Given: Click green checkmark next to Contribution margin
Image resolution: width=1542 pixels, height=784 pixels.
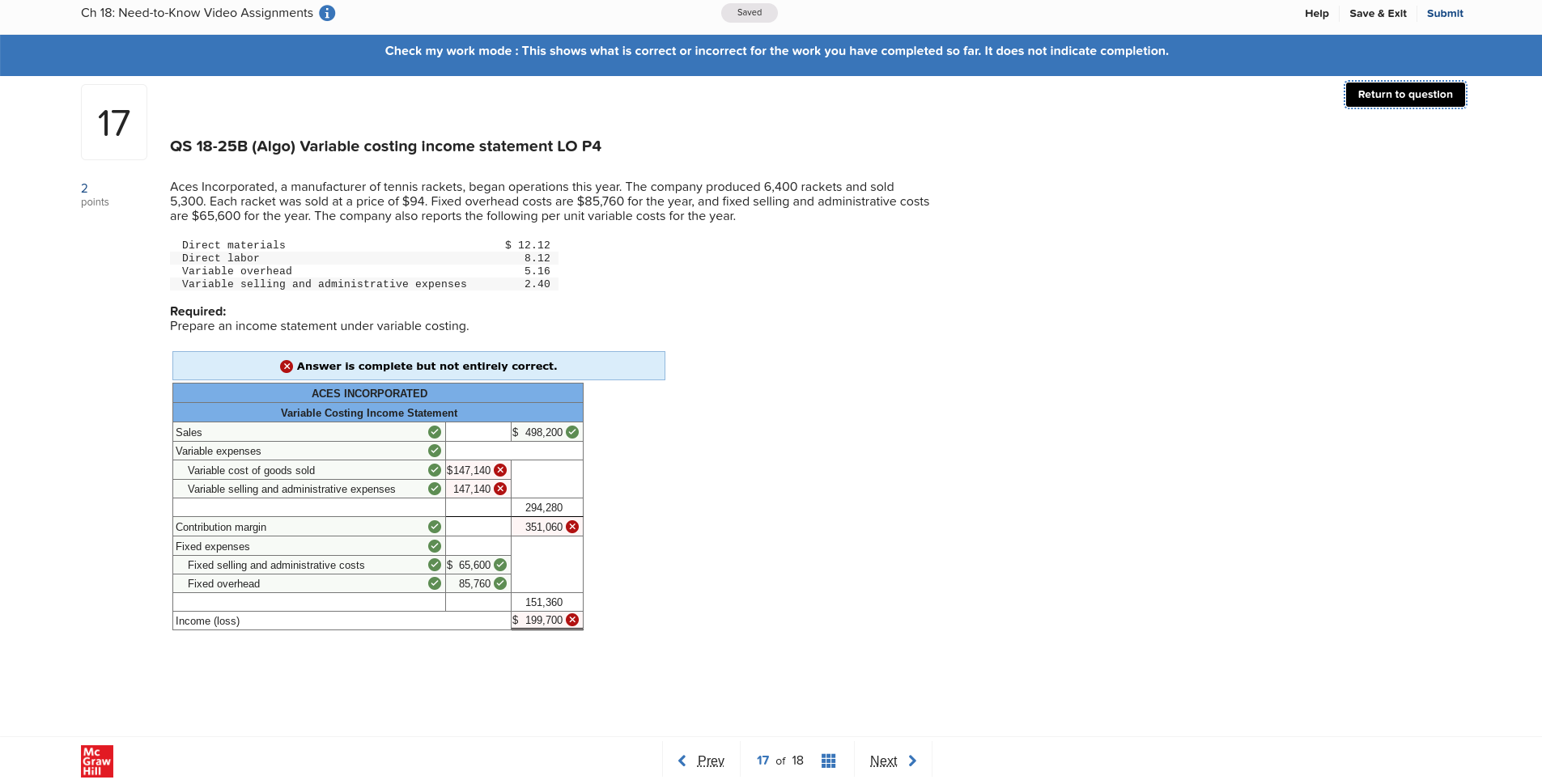Looking at the screenshot, I should (435, 527).
